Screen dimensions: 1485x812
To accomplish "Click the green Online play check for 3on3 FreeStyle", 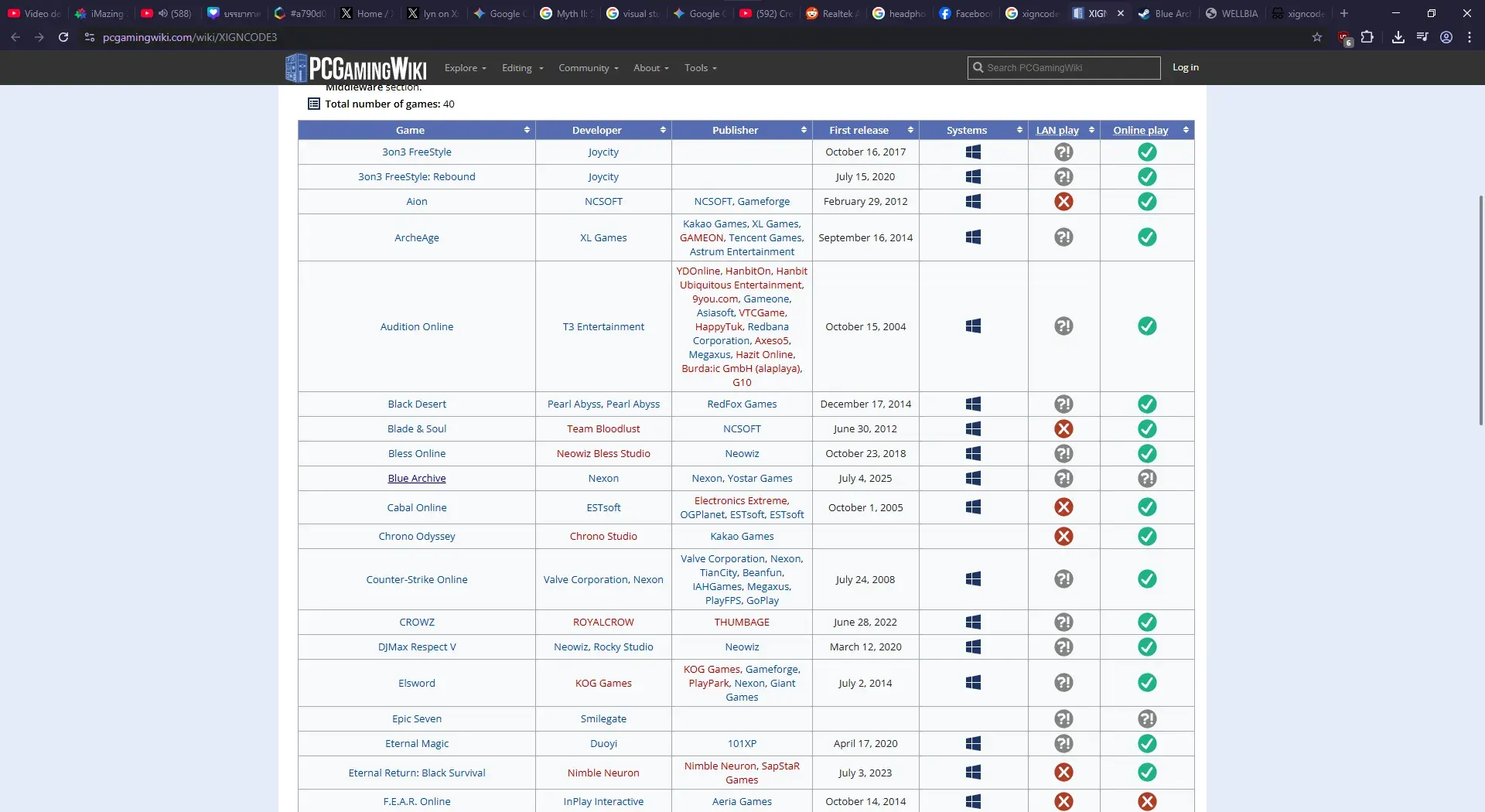I will [x=1147, y=152].
